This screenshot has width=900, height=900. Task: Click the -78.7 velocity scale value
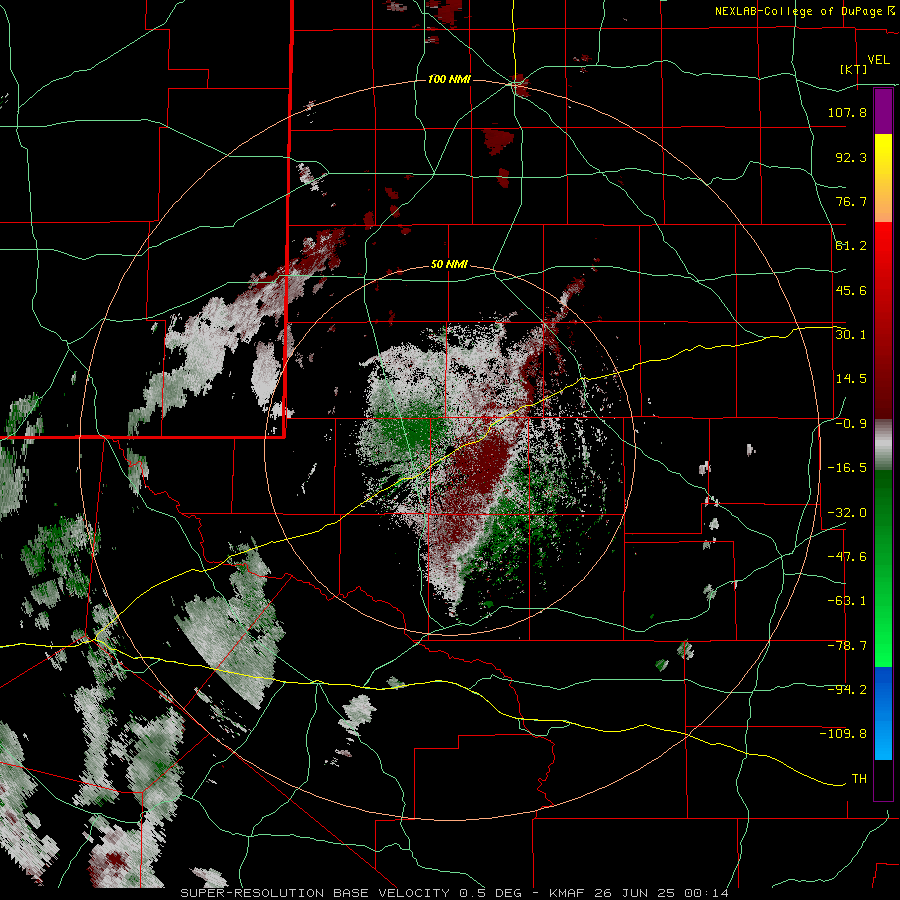[847, 646]
